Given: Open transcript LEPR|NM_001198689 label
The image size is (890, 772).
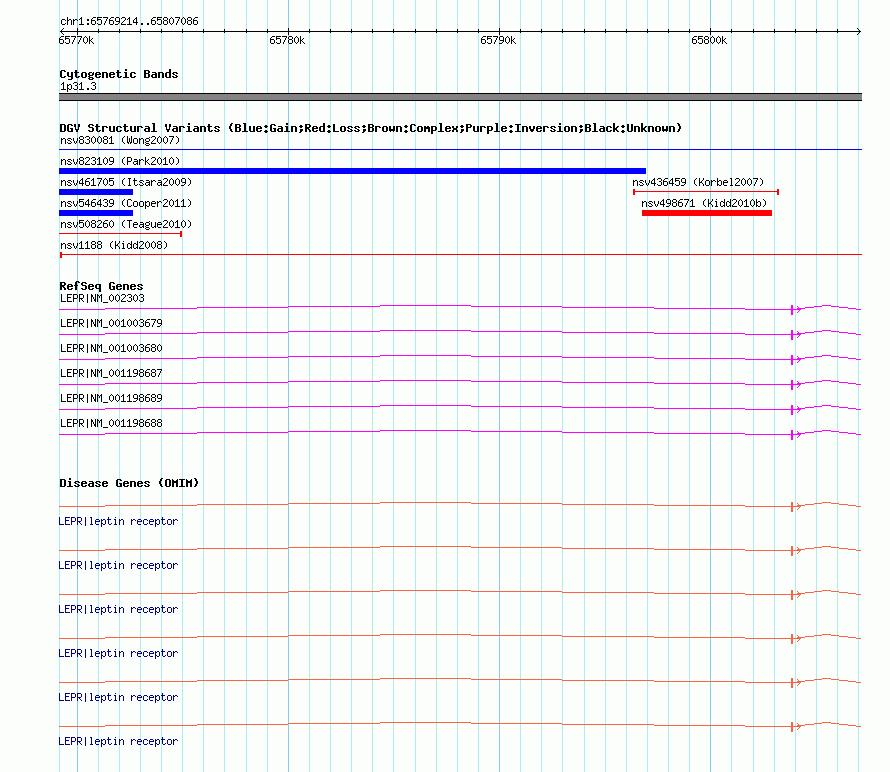Looking at the screenshot, I should (111, 398).
